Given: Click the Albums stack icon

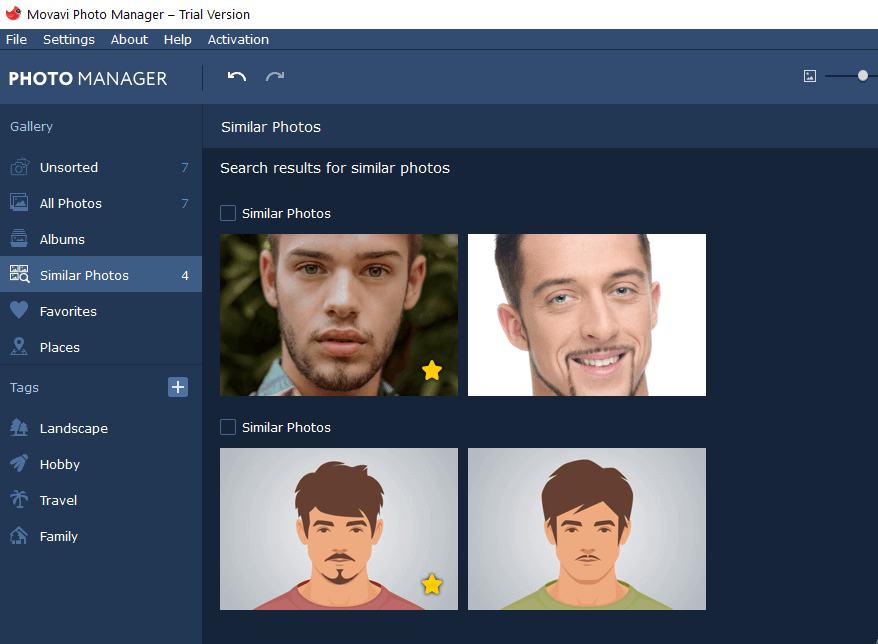Looking at the screenshot, I should click(x=19, y=239).
